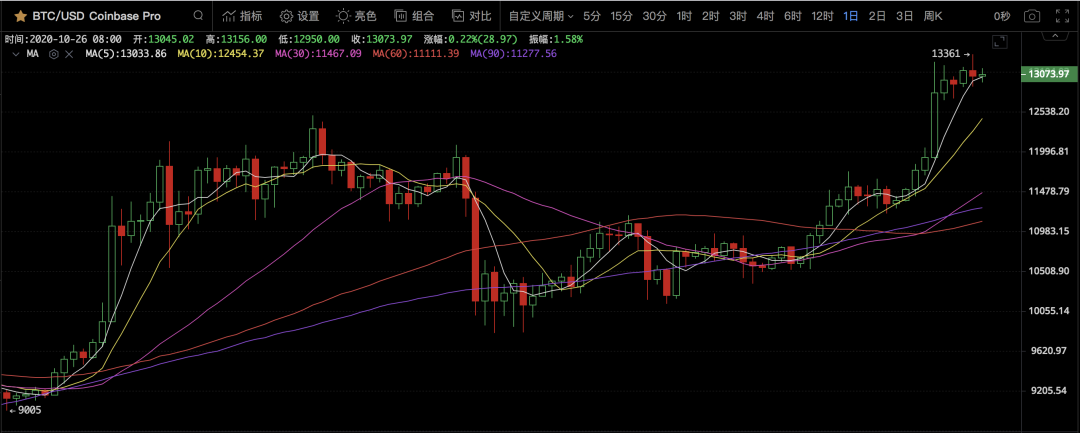Select the 4时 timeframe

coord(765,15)
